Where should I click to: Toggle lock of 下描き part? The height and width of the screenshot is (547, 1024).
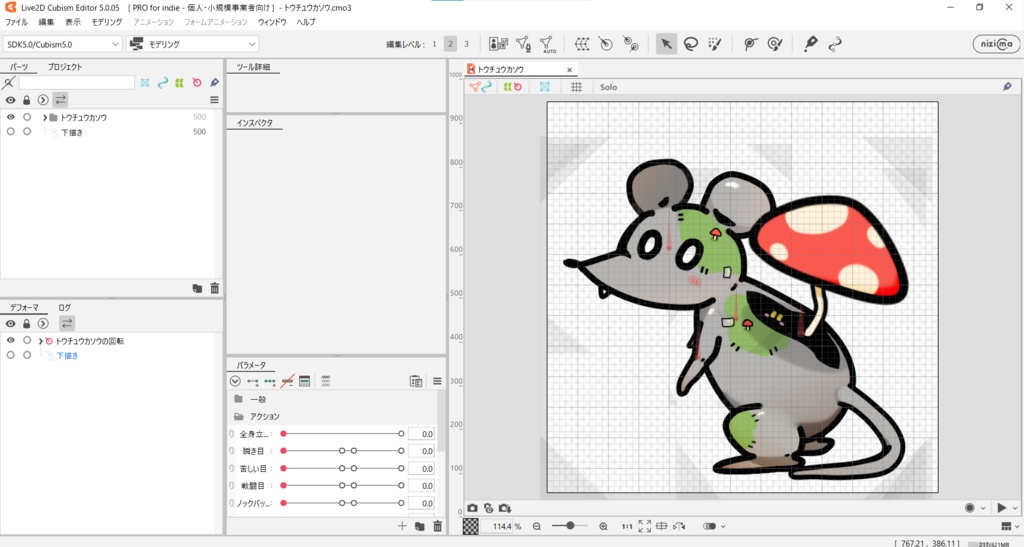[27, 132]
